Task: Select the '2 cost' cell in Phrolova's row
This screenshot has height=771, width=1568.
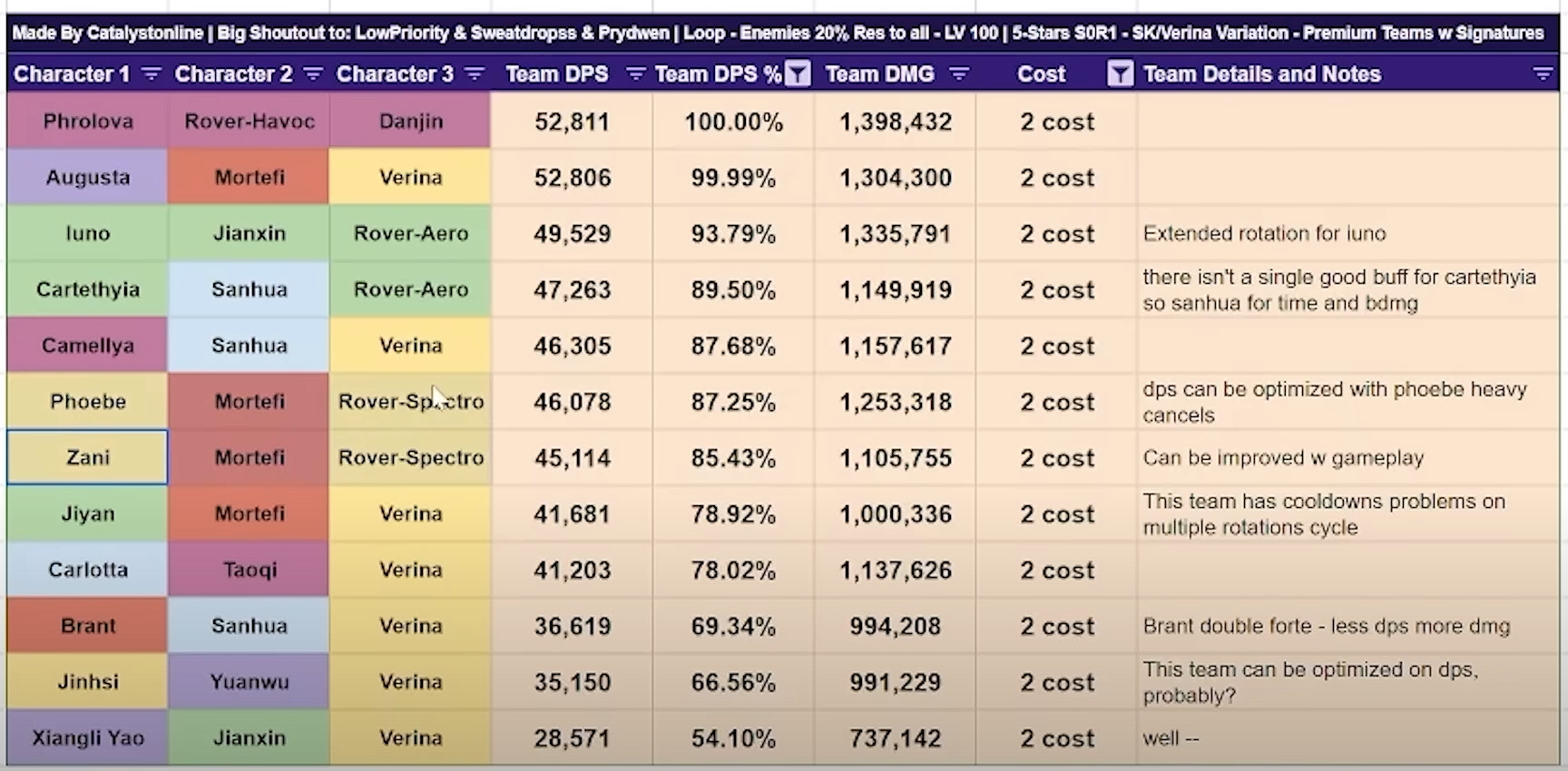Action: click(x=1056, y=122)
